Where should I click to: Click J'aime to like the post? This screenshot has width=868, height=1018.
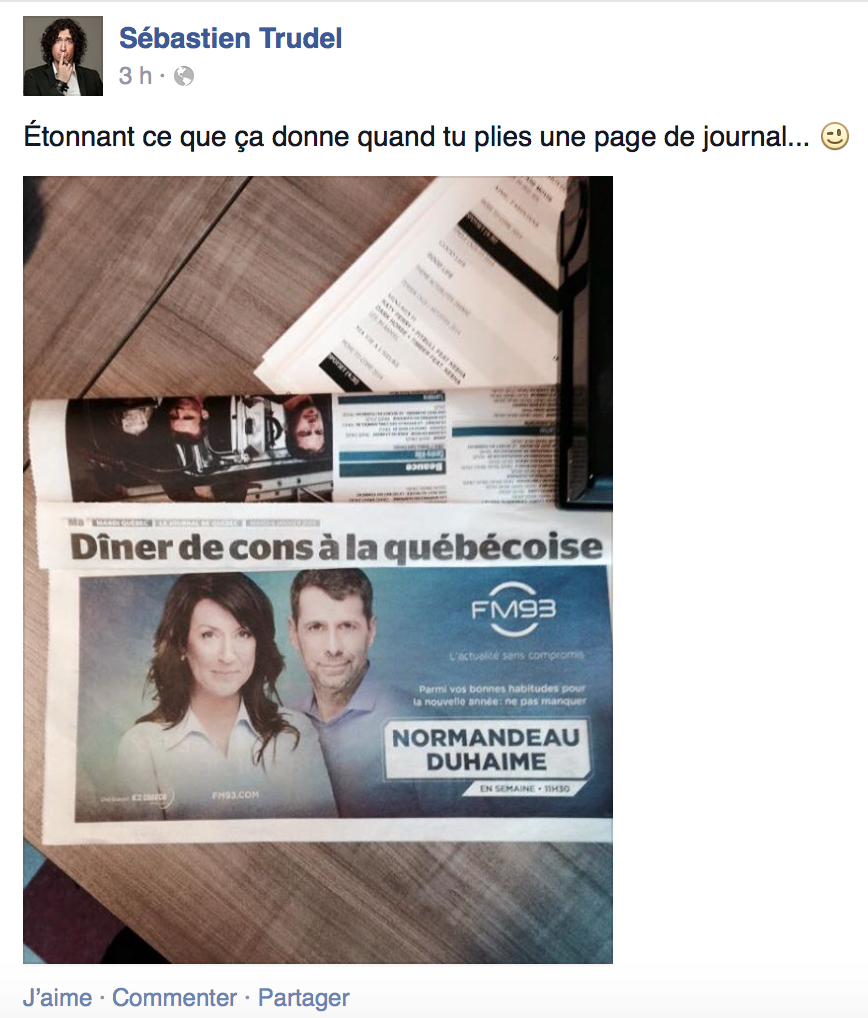58,997
